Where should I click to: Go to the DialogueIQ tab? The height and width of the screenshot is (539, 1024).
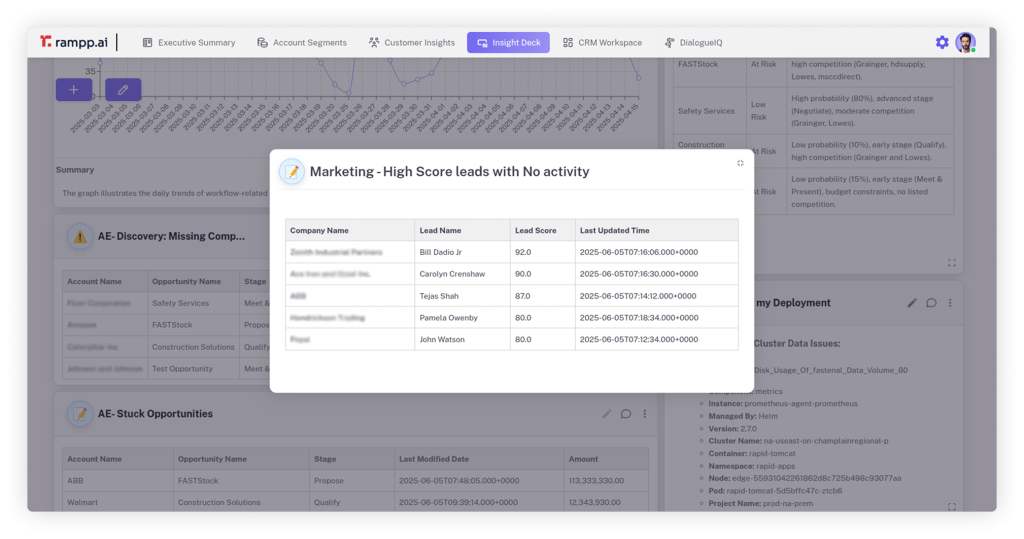pos(693,43)
